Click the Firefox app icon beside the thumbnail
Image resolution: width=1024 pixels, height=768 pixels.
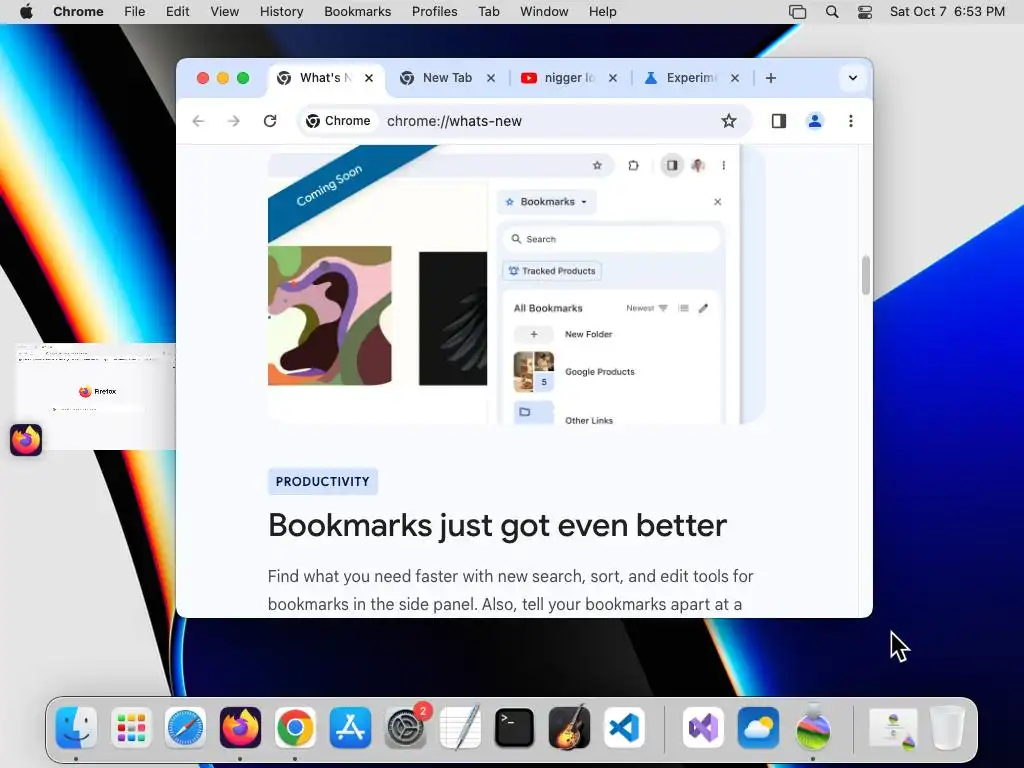[26, 440]
